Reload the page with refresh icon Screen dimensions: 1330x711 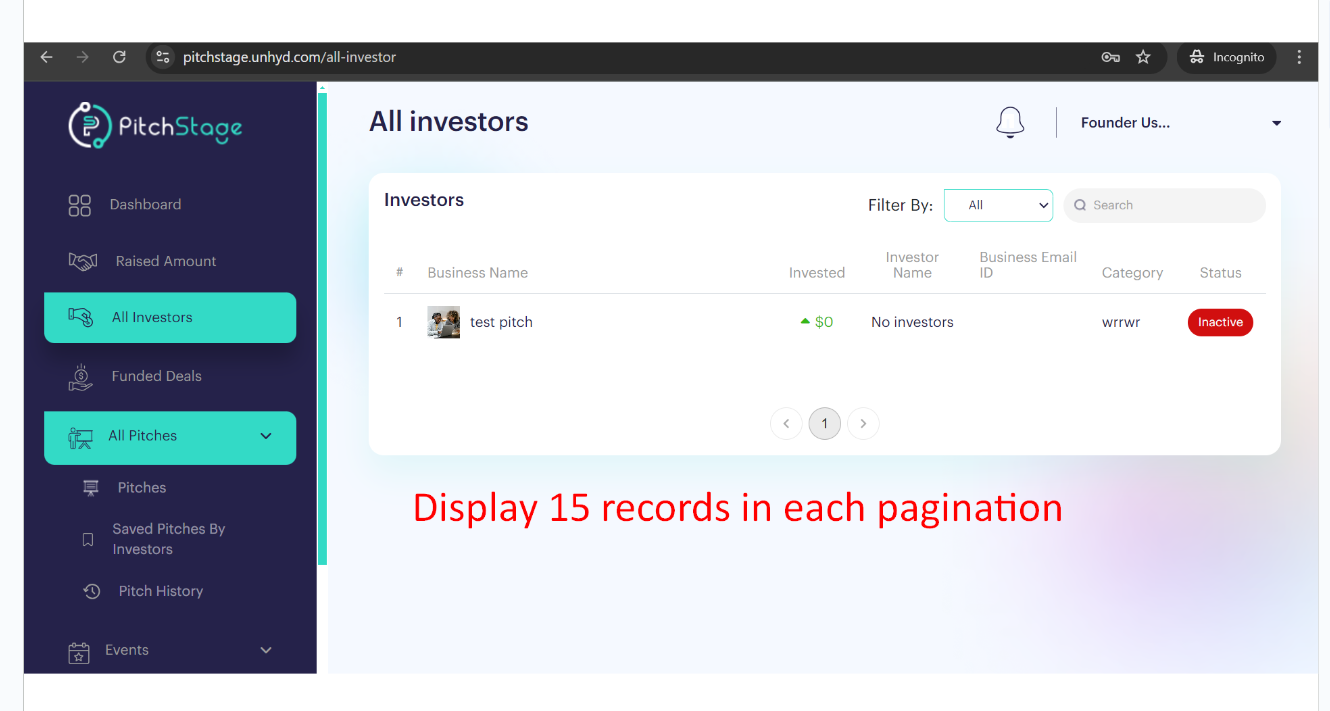pos(119,57)
